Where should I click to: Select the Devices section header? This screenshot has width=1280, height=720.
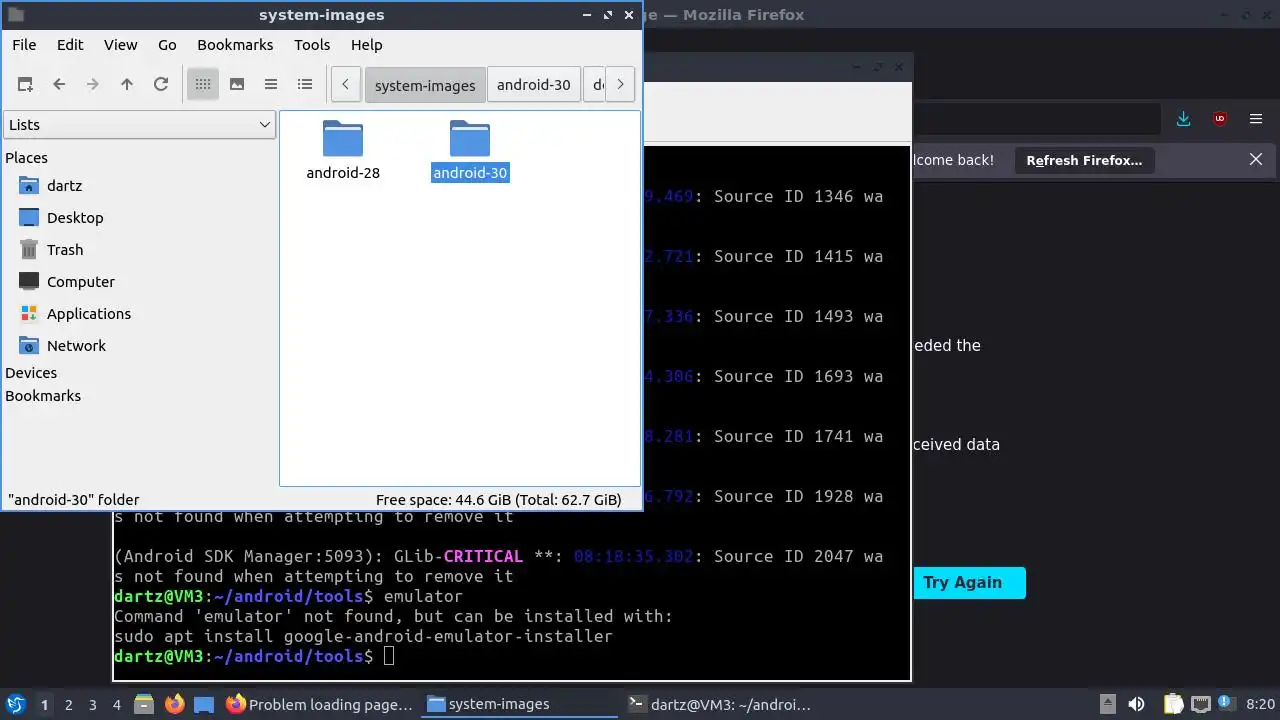pos(31,373)
